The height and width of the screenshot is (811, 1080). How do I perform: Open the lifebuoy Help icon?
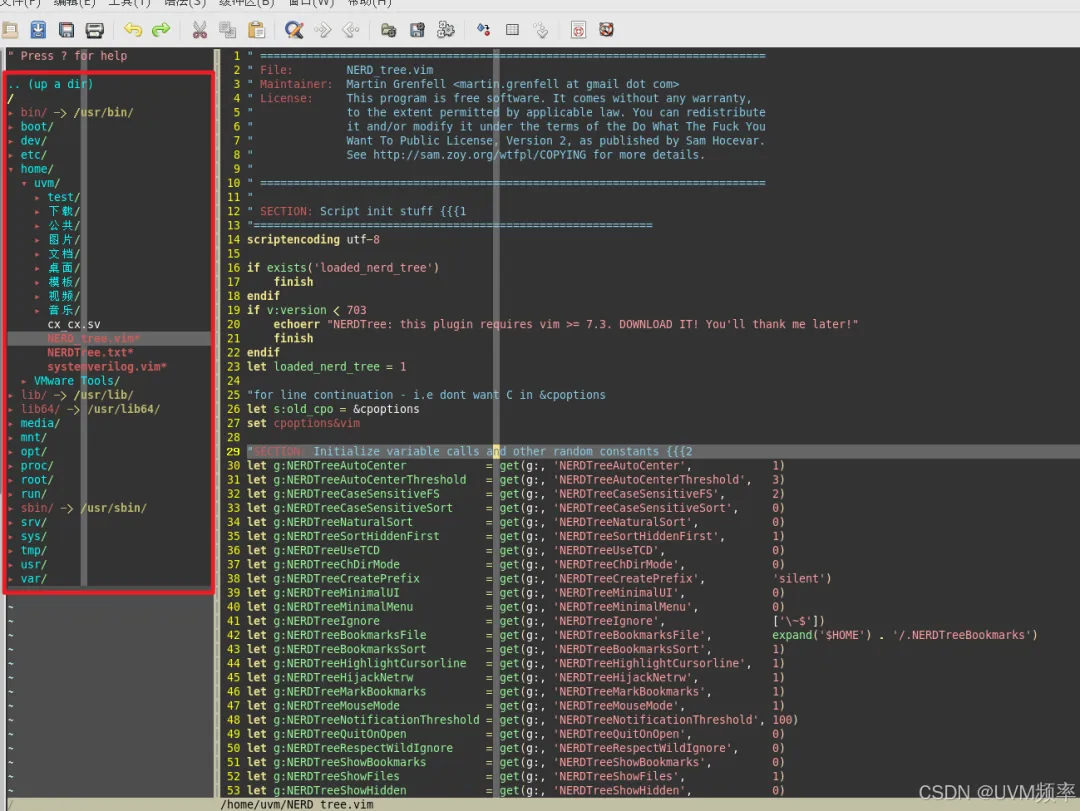pos(606,30)
